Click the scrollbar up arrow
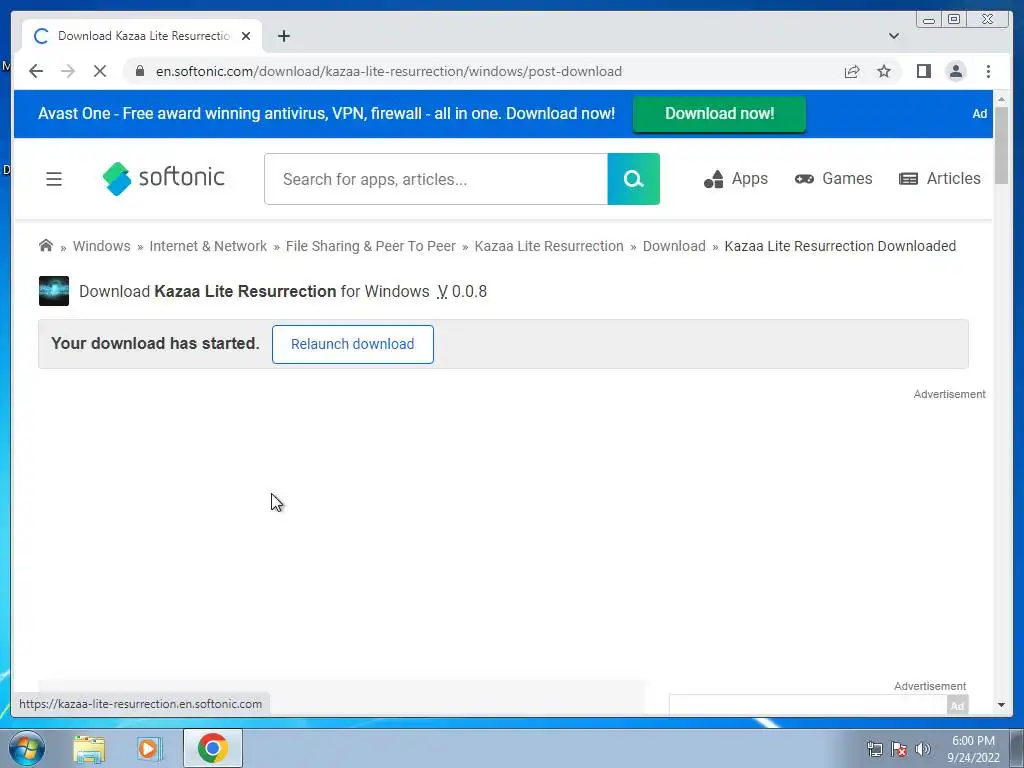This screenshot has height=768, width=1024. [1001, 99]
